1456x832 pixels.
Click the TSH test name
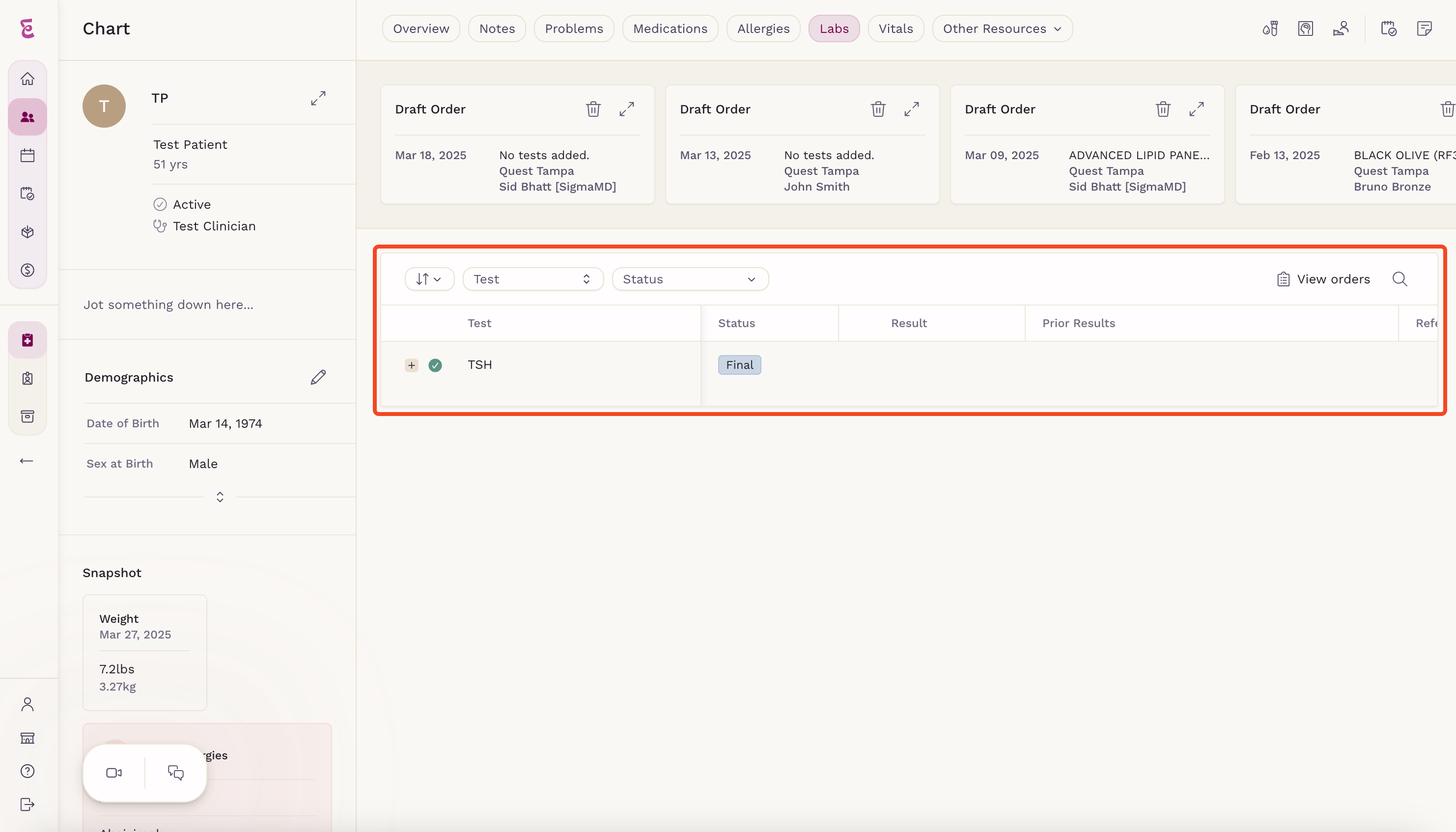(479, 364)
